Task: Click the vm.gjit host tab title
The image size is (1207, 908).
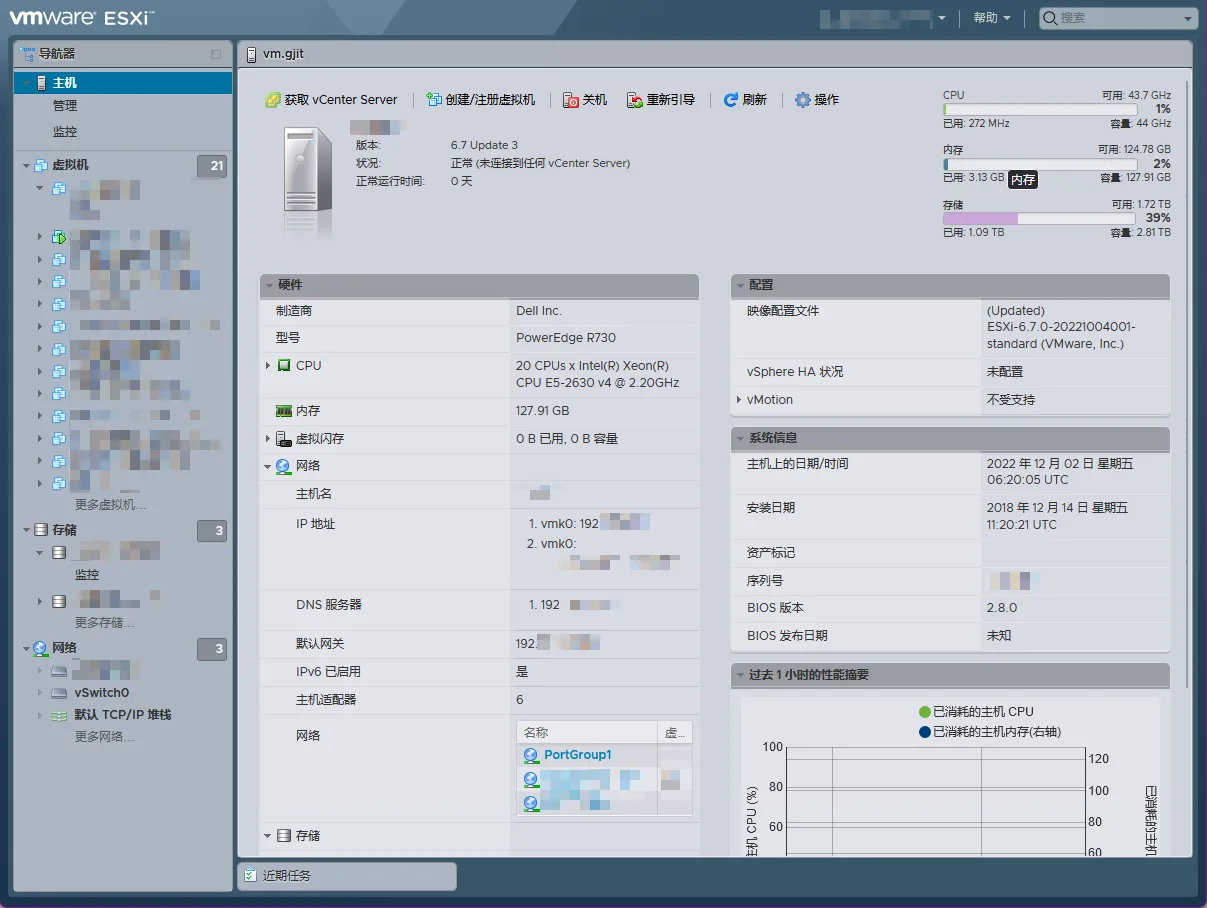Action: click(283, 54)
